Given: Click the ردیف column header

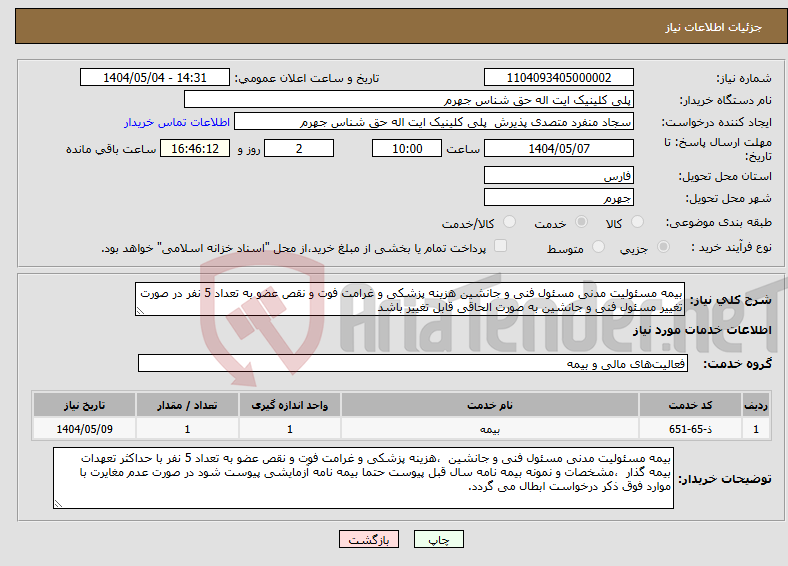Looking at the screenshot, I should click(x=756, y=405).
